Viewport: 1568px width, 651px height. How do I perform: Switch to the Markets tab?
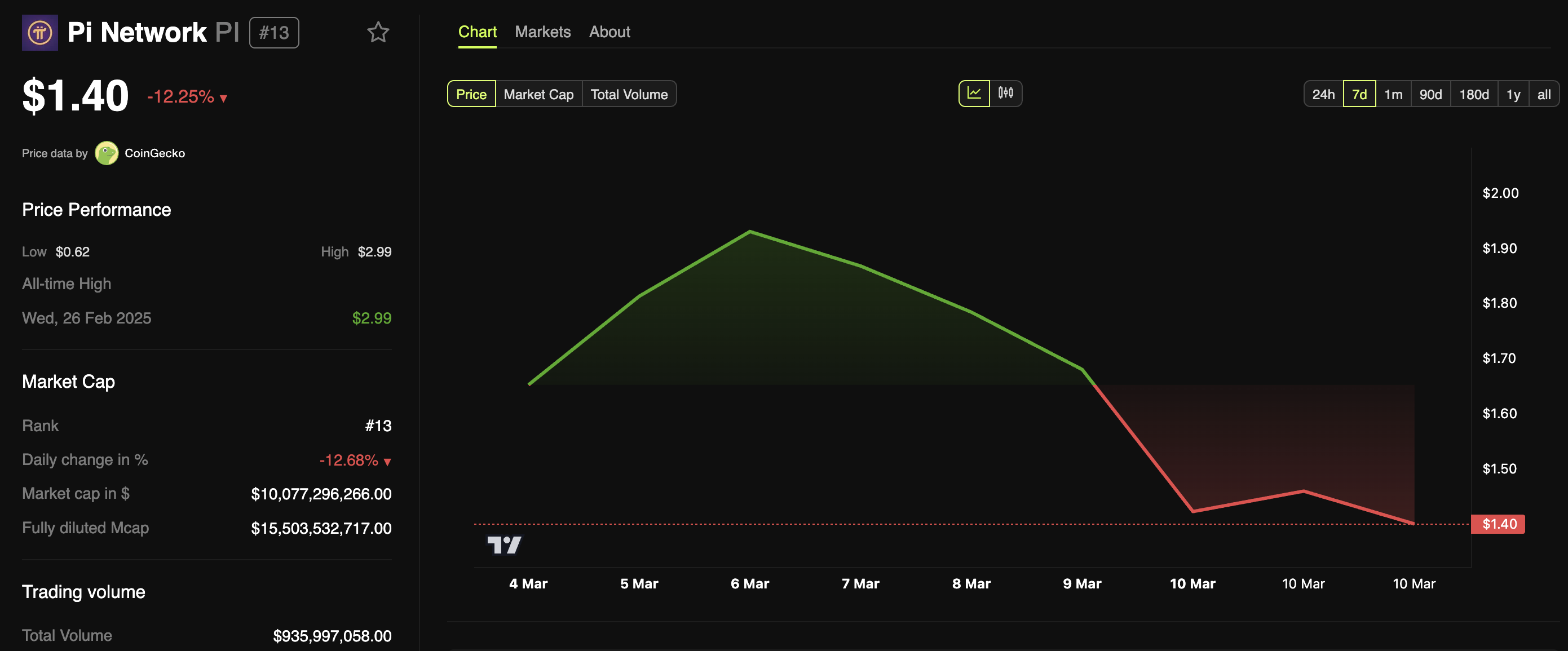543,30
